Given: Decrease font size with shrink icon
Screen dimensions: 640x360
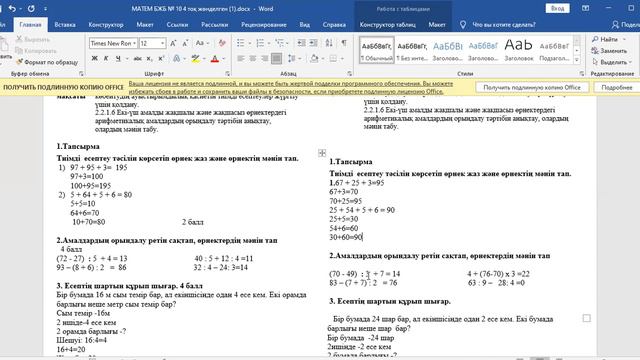Looking at the screenshot, I should (x=185, y=43).
